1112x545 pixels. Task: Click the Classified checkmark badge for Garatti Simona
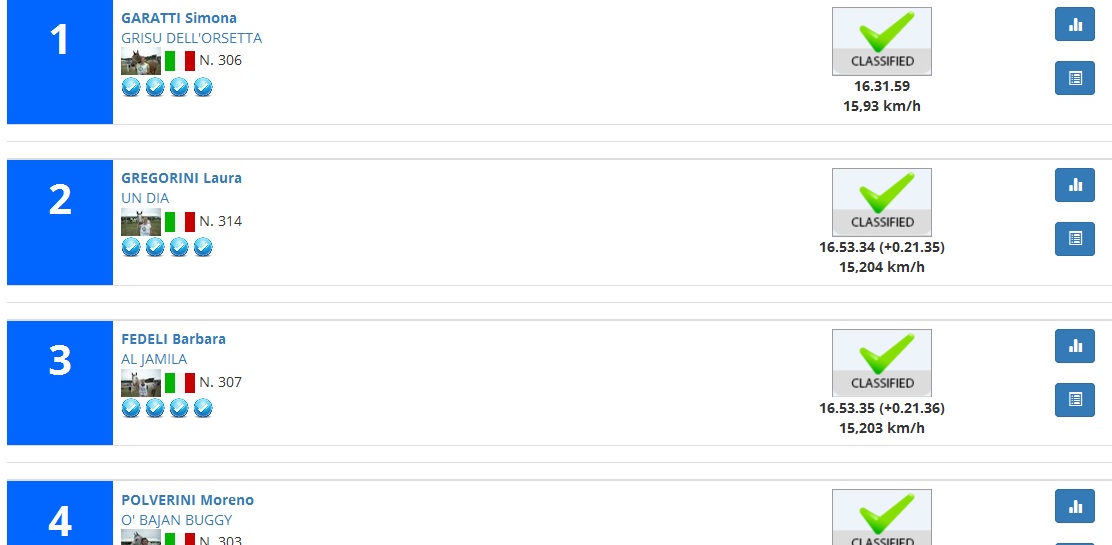tap(881, 41)
